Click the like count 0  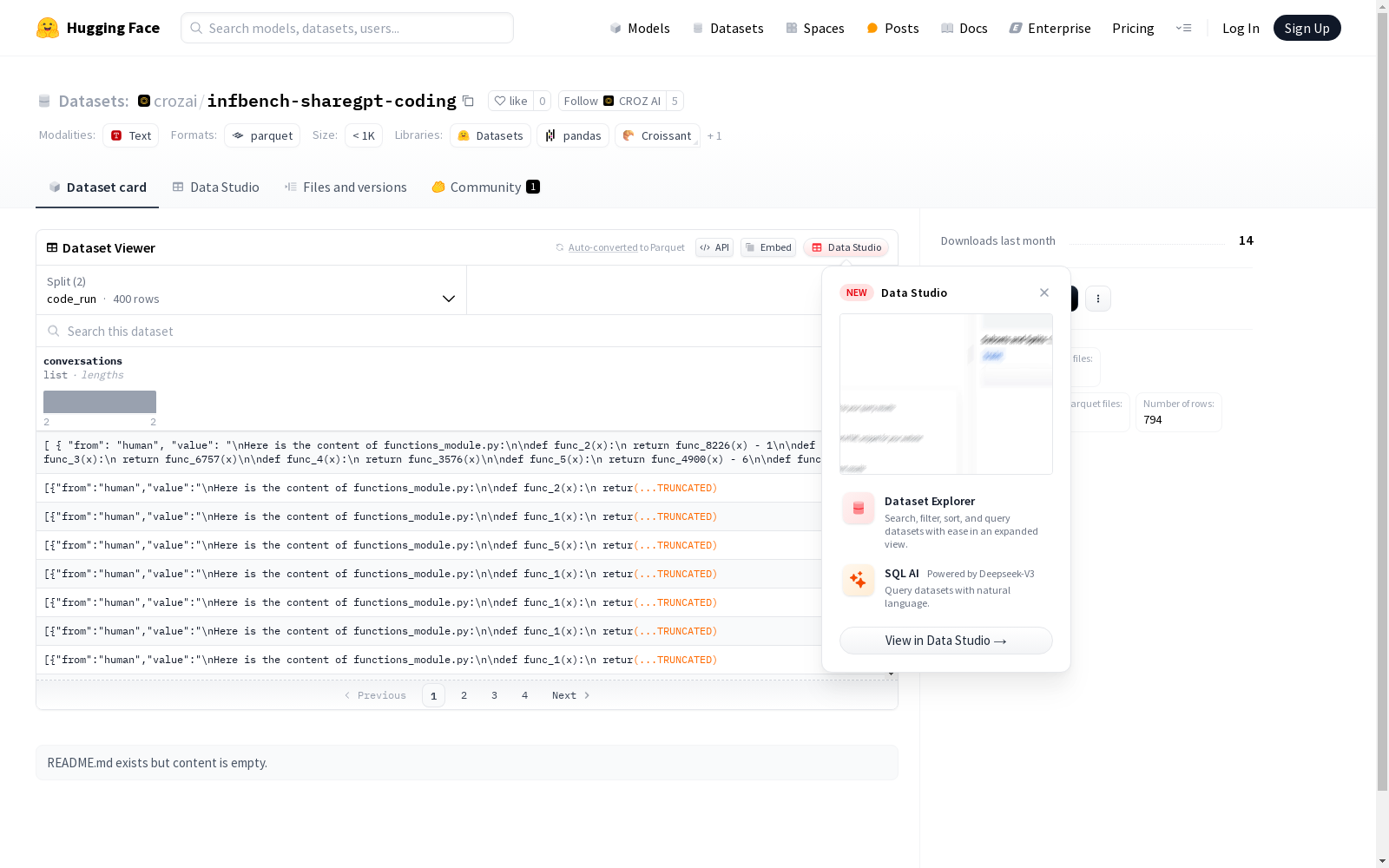tap(543, 101)
